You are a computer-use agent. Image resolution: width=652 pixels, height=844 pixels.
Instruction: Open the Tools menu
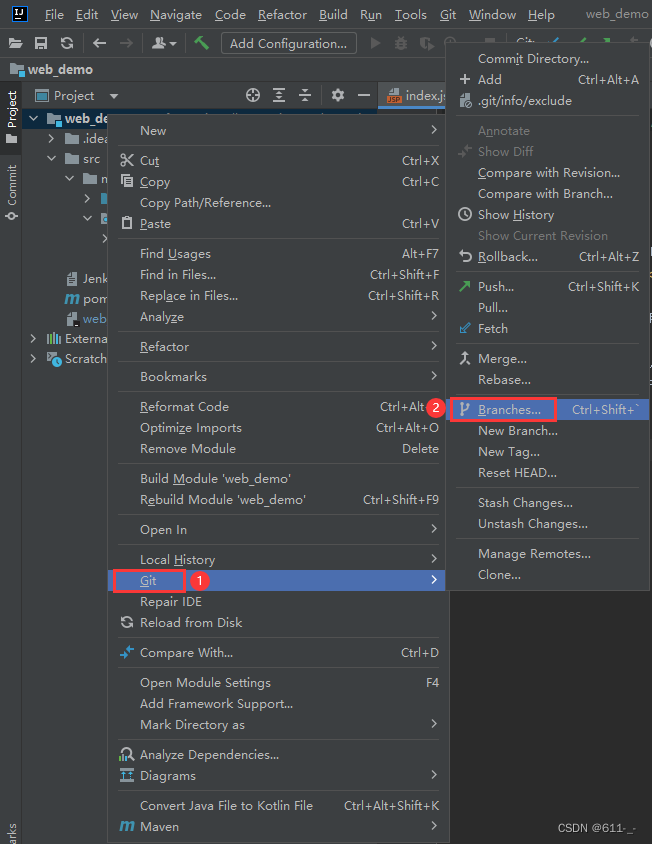pyautogui.click(x=410, y=15)
